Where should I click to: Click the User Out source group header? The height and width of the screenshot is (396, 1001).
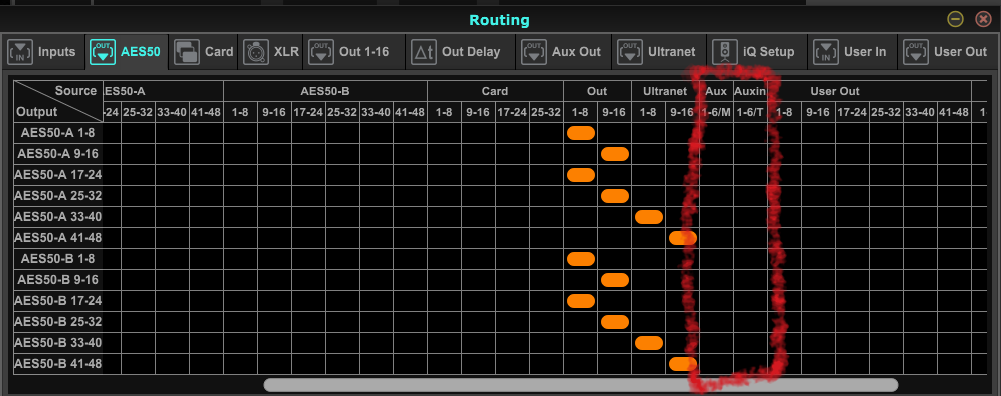point(835,91)
